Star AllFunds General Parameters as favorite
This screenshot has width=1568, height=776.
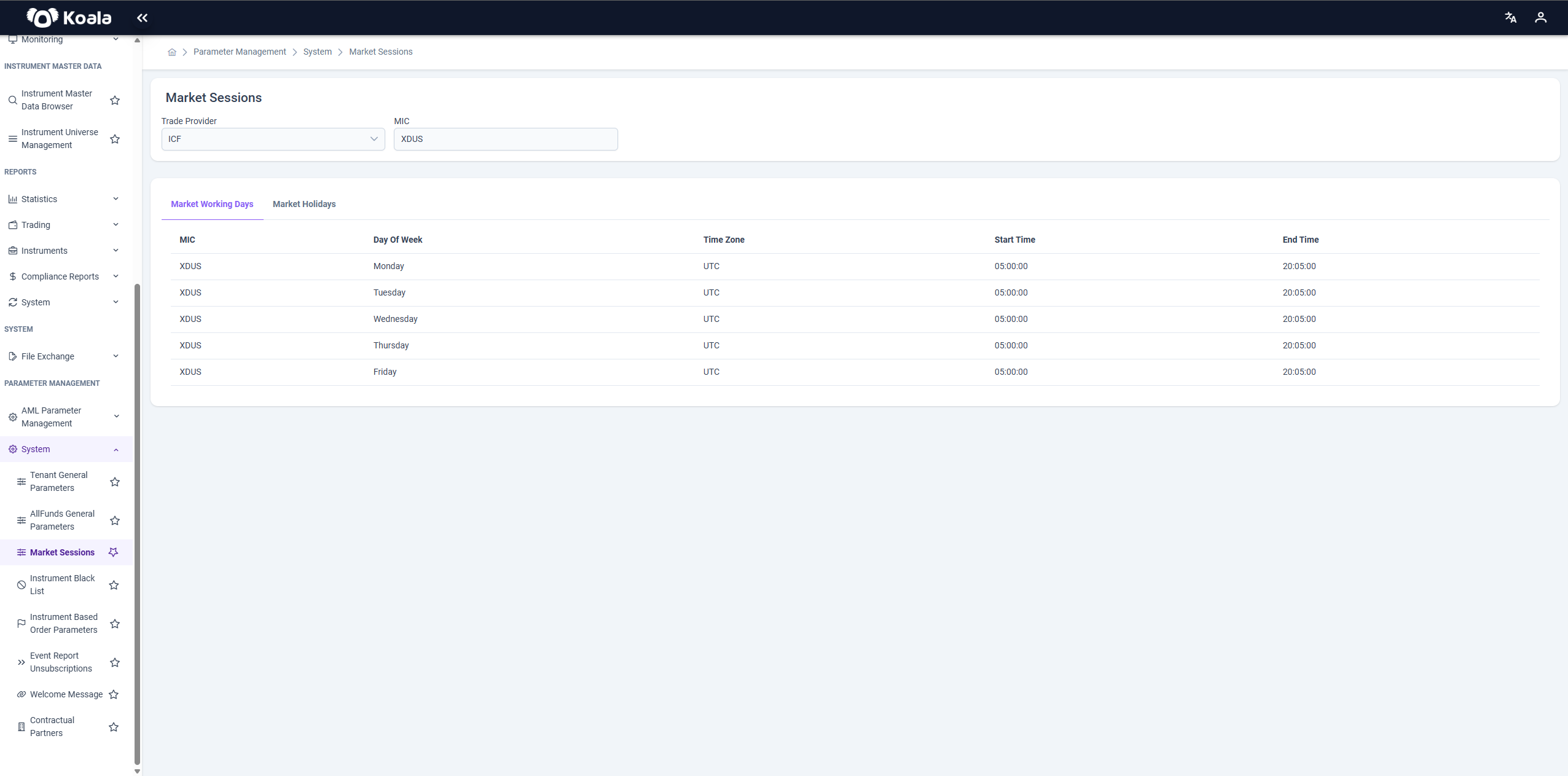(115, 520)
